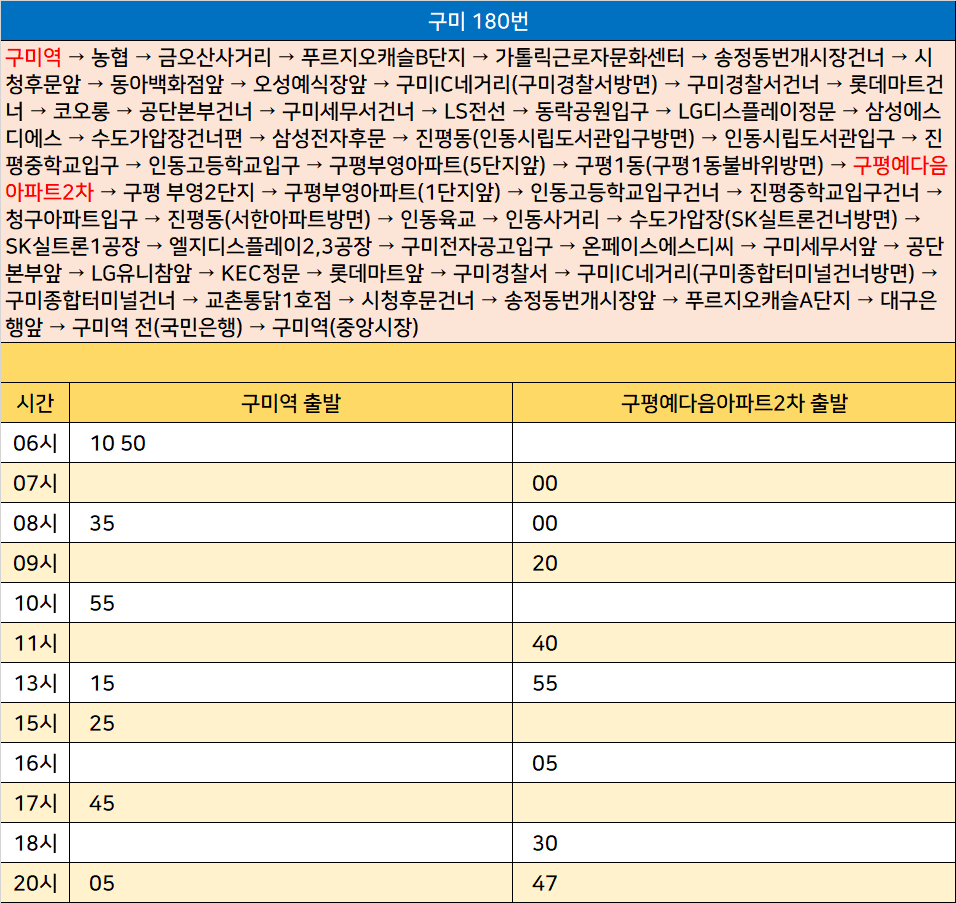956x903 pixels.
Task: Click the title '구미 180번'
Action: pyautogui.click(x=478, y=21)
